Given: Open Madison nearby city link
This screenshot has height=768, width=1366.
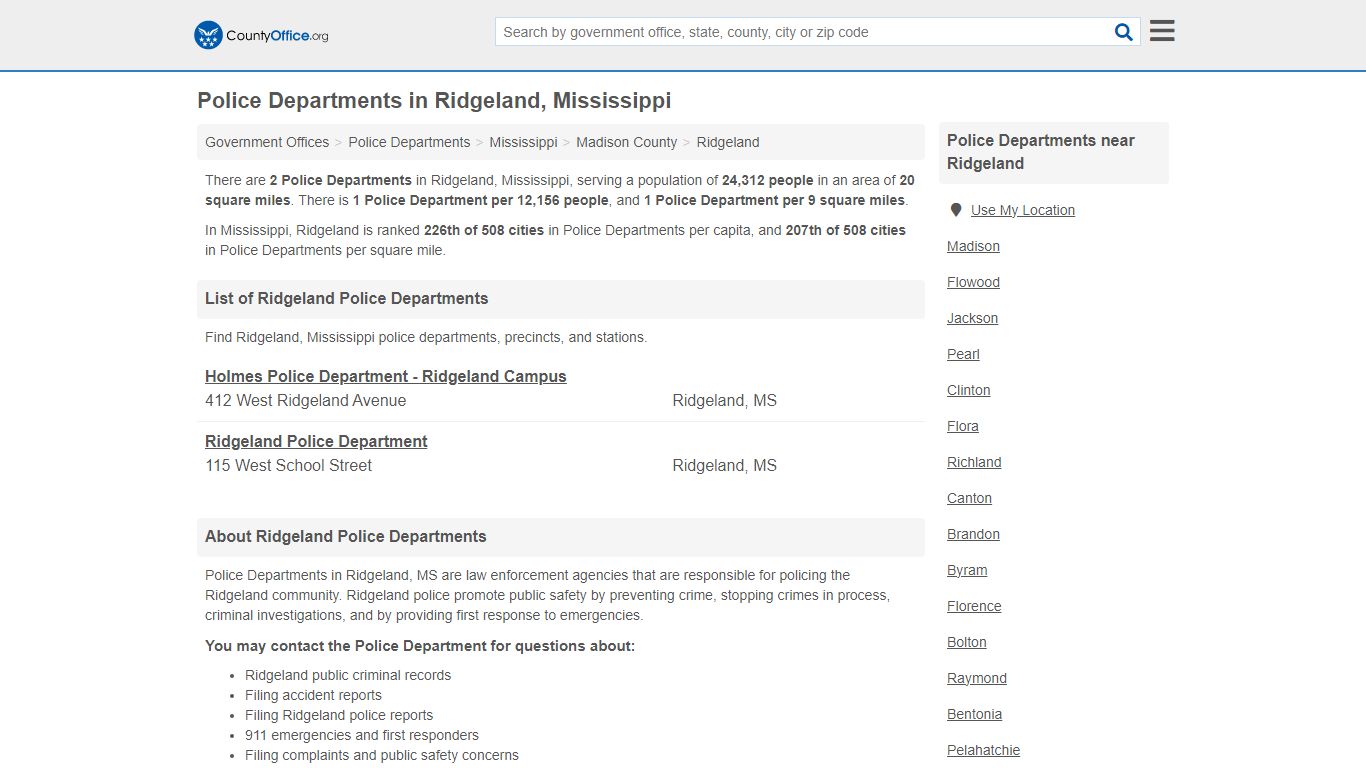Looking at the screenshot, I should tap(973, 246).
